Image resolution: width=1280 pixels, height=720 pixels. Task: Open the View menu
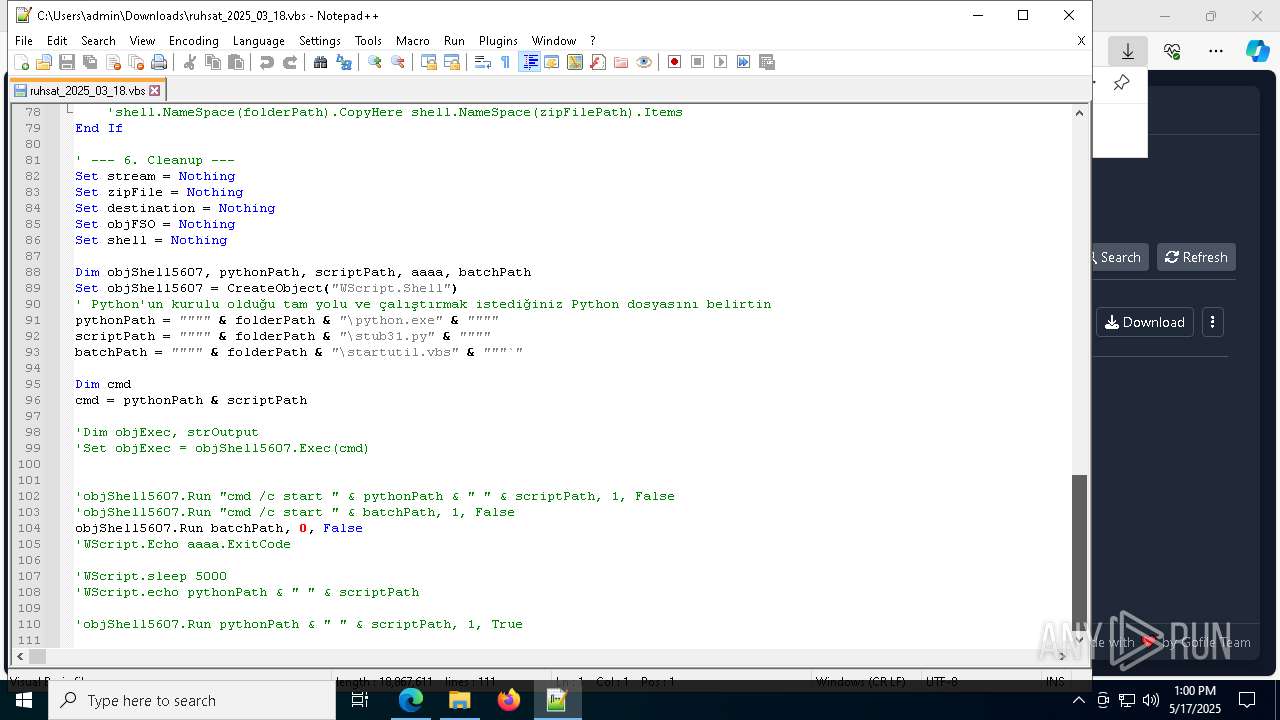(x=142, y=41)
